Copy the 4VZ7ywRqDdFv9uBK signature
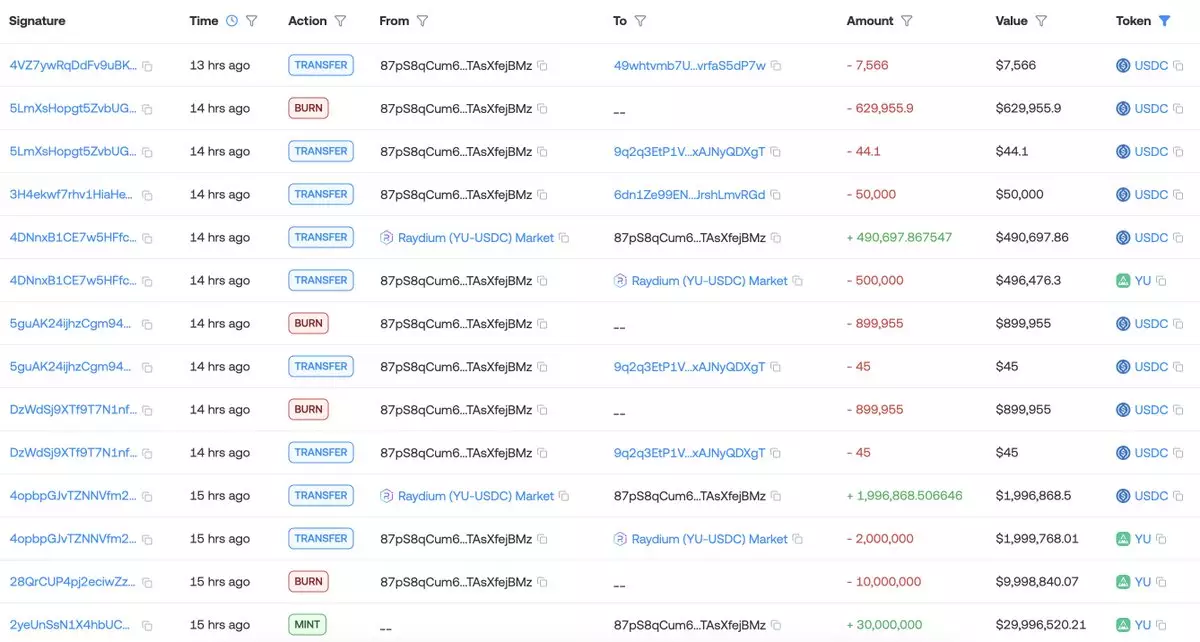 click(x=147, y=66)
